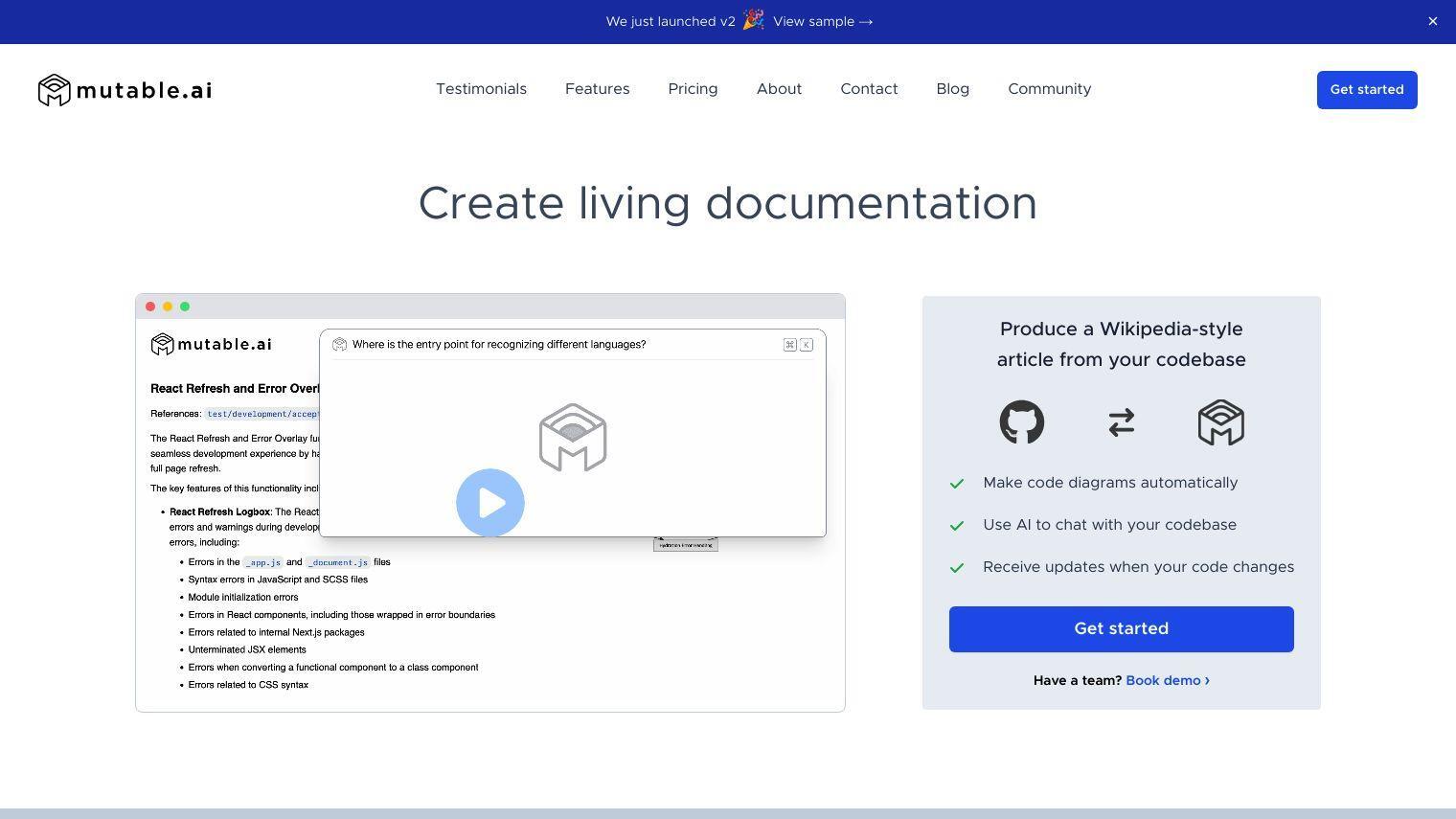
Task: Click the test/development reference path tag
Action: 262,414
